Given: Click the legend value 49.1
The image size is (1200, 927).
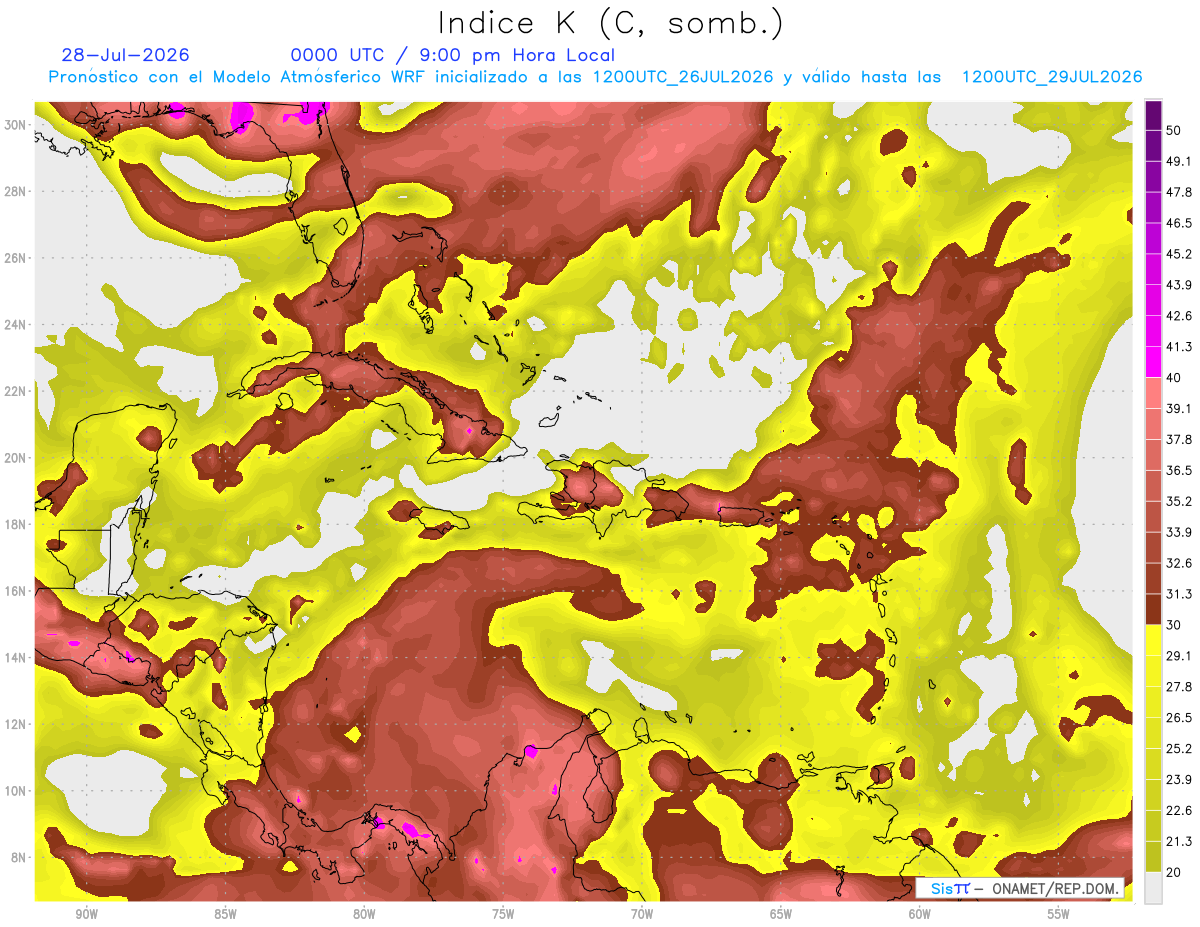Looking at the screenshot, I should pyautogui.click(x=1179, y=162).
